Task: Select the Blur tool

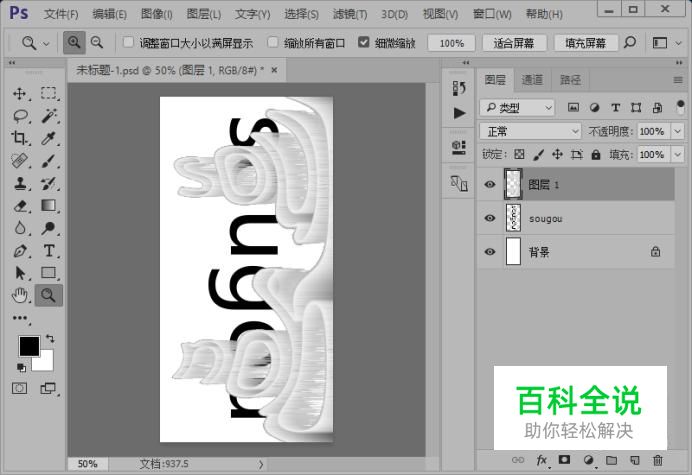Action: tap(19, 228)
